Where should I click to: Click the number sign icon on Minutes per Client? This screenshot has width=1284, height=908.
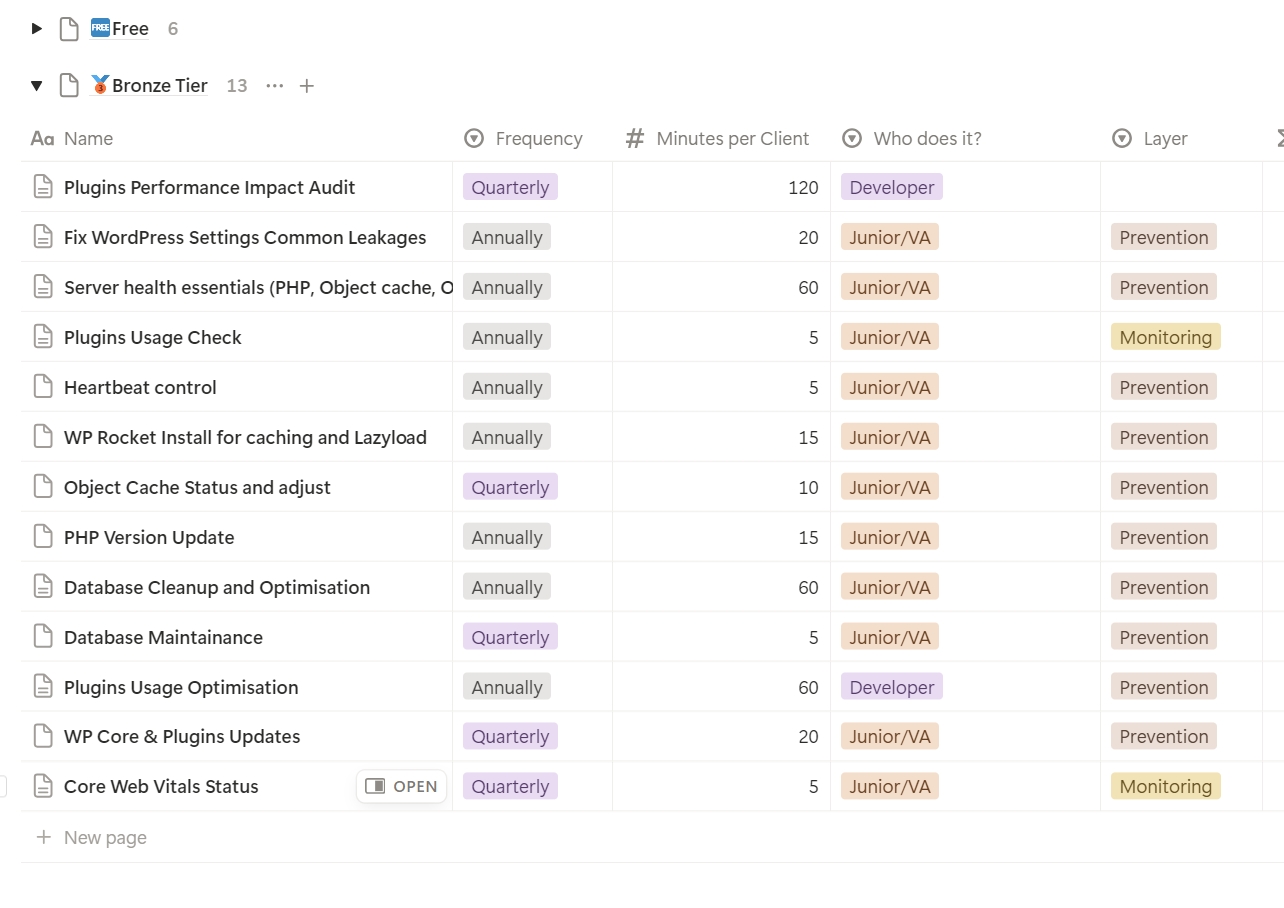click(x=635, y=138)
